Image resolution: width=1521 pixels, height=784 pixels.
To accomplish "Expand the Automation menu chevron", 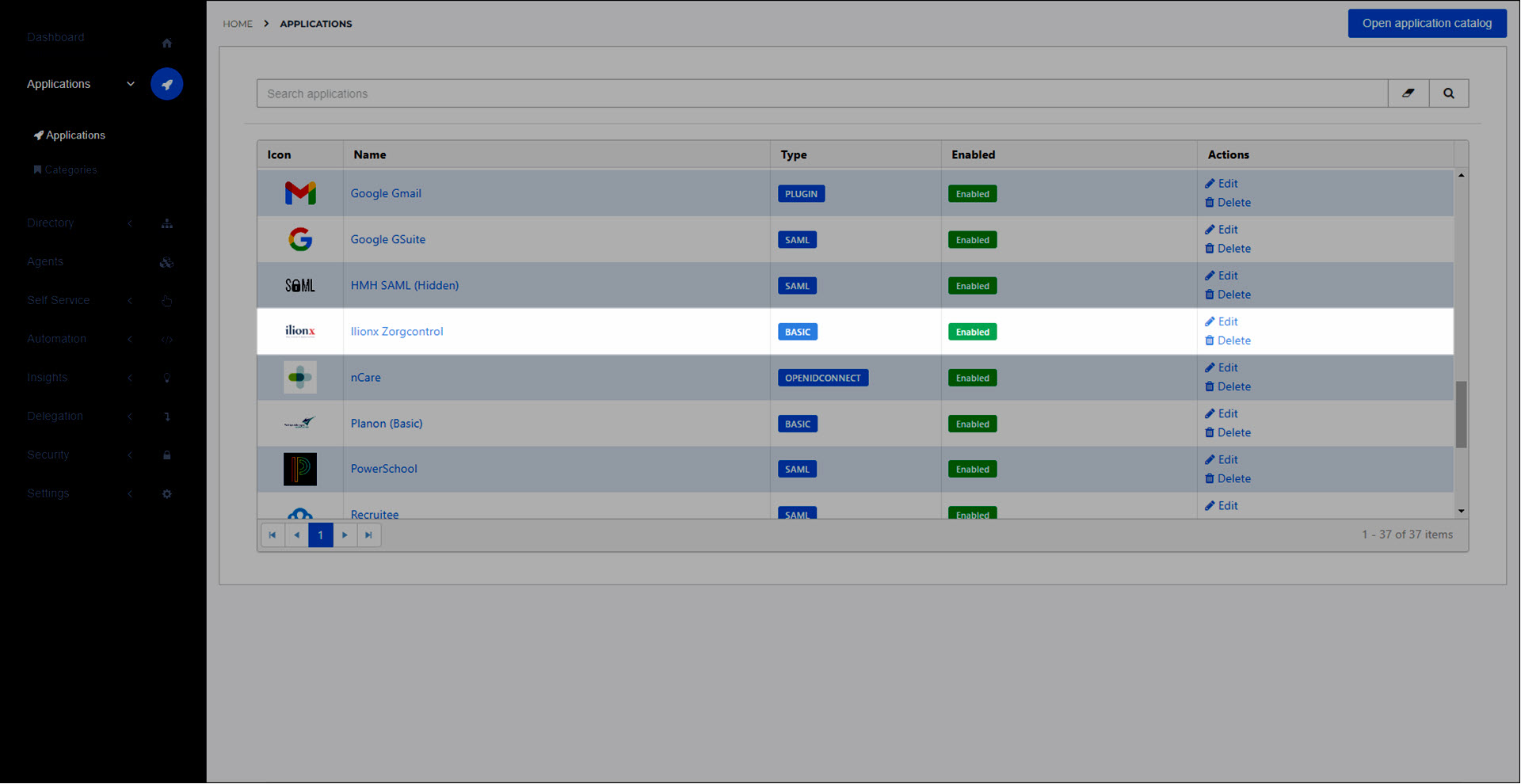I will point(131,340).
